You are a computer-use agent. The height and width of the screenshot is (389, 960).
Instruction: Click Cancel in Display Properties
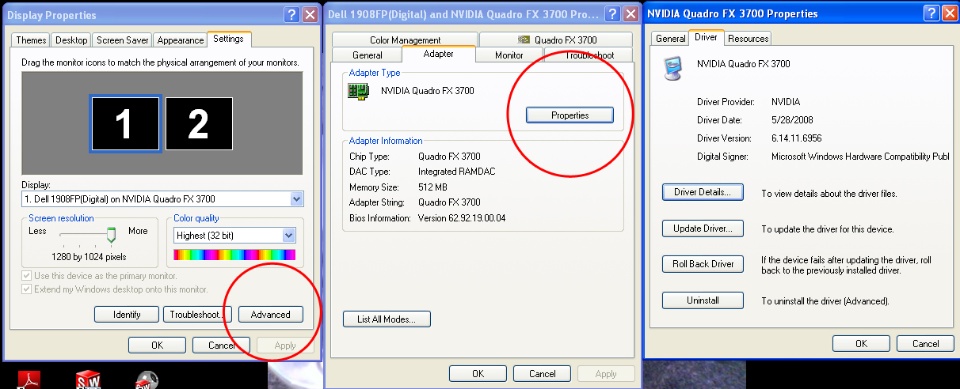[221, 346]
